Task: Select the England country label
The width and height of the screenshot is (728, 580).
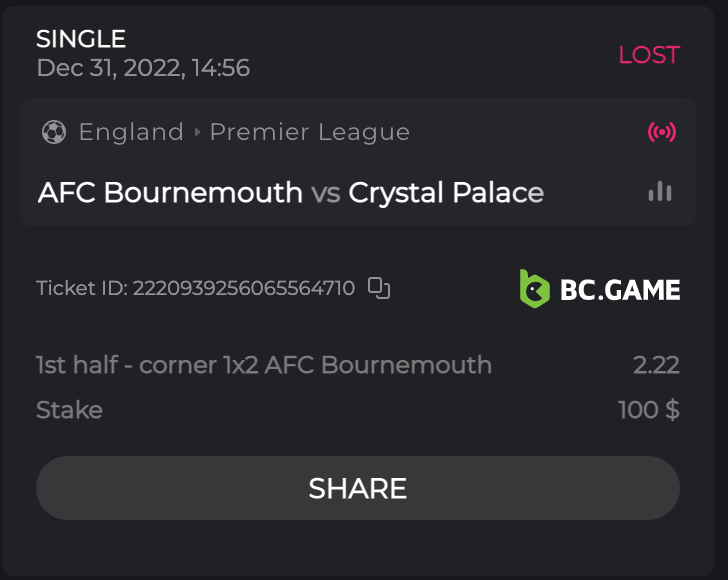Action: (x=131, y=132)
